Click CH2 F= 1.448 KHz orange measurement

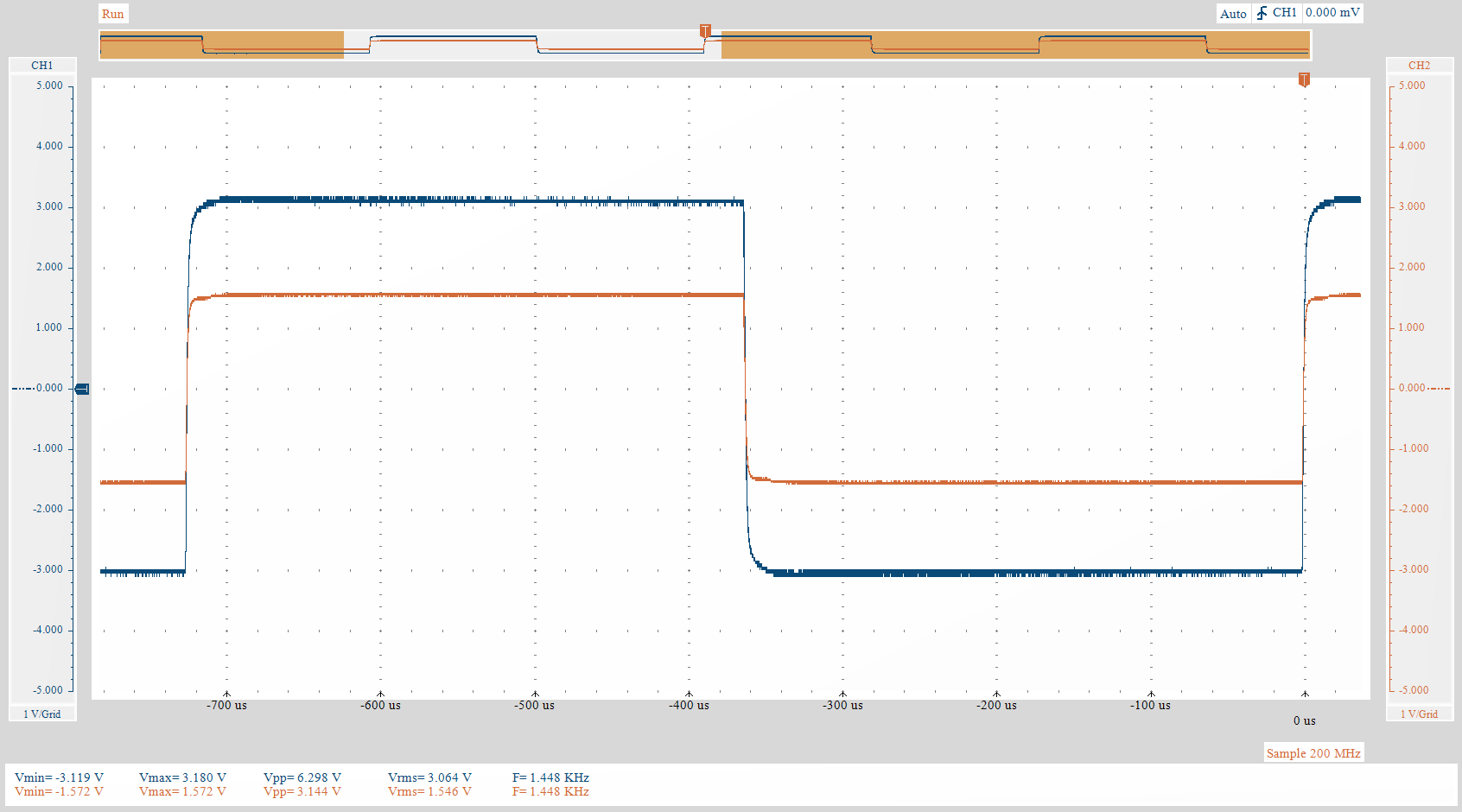(x=550, y=791)
